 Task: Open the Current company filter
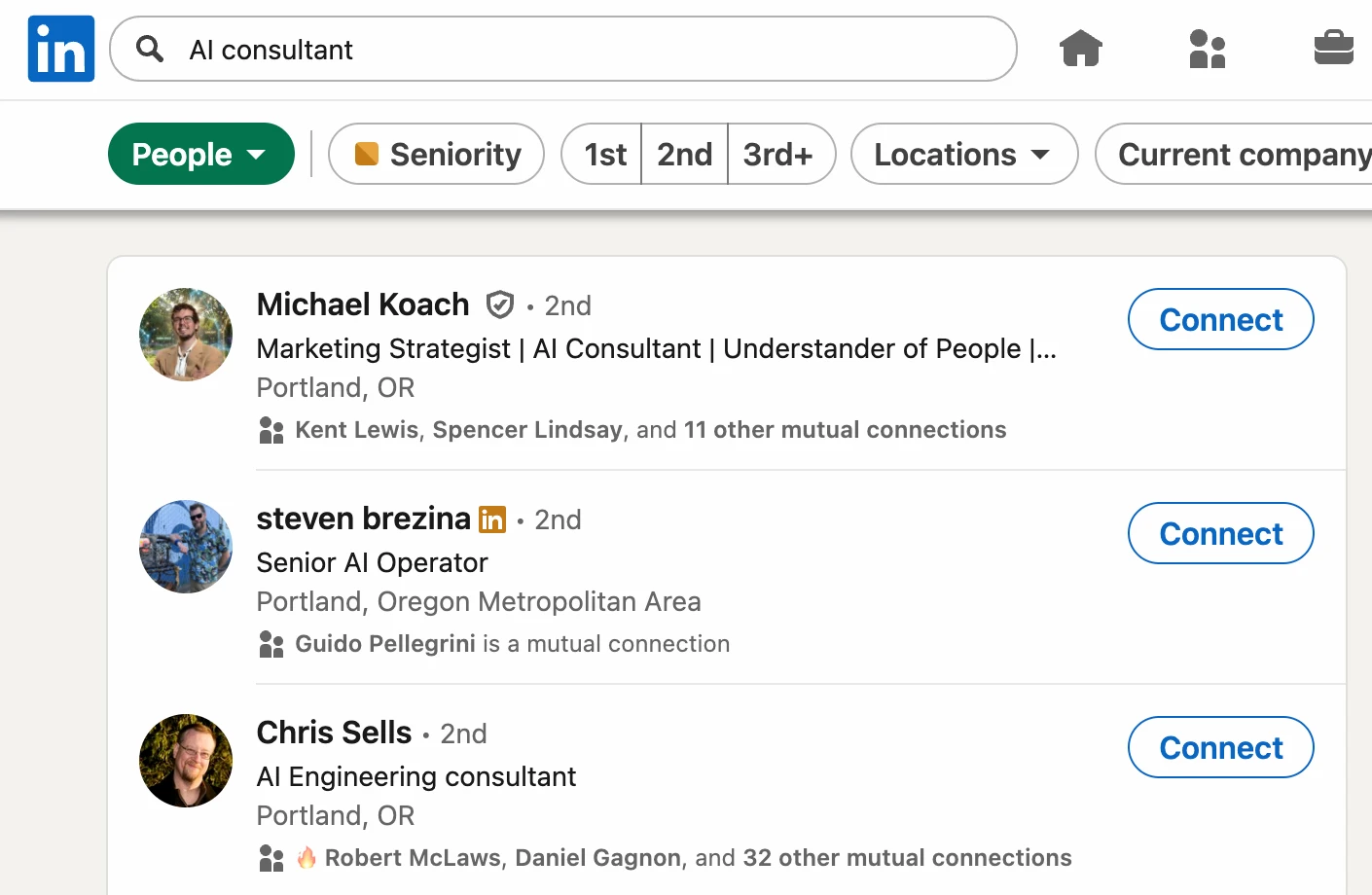pyautogui.click(x=1246, y=154)
